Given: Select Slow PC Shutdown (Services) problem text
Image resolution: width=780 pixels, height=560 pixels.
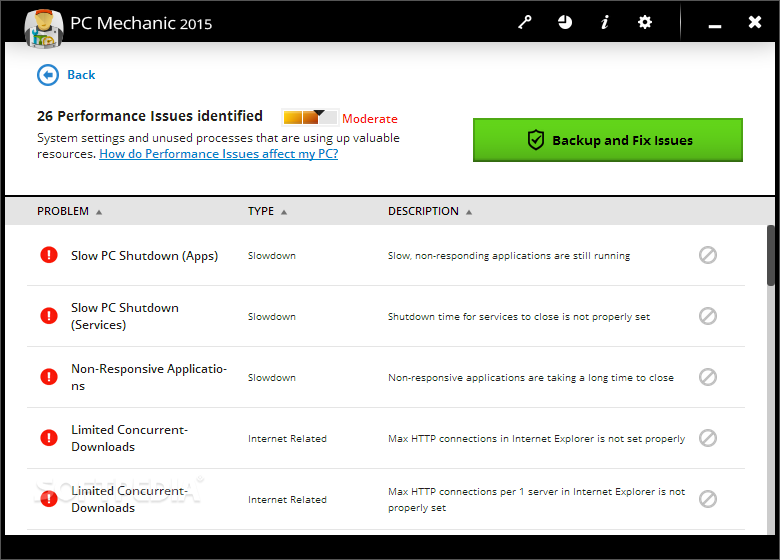Looking at the screenshot, I should click(x=125, y=316).
